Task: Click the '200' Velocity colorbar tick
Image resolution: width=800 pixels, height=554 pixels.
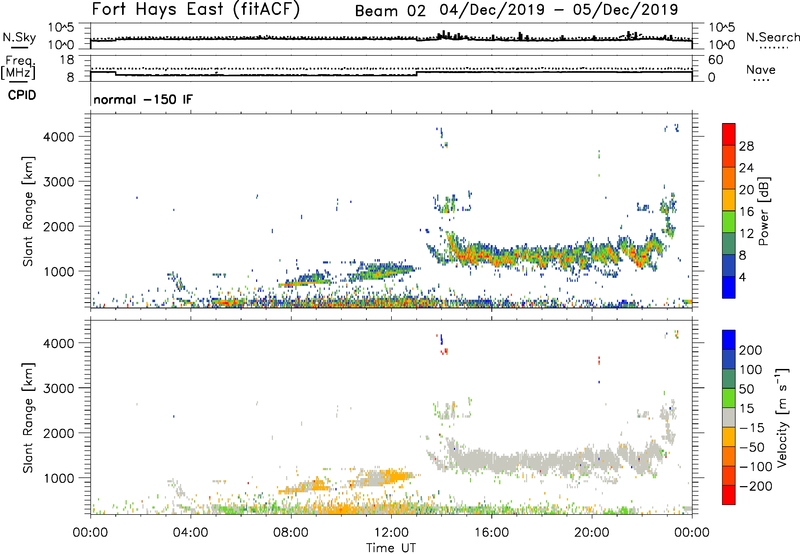Action: coord(751,350)
